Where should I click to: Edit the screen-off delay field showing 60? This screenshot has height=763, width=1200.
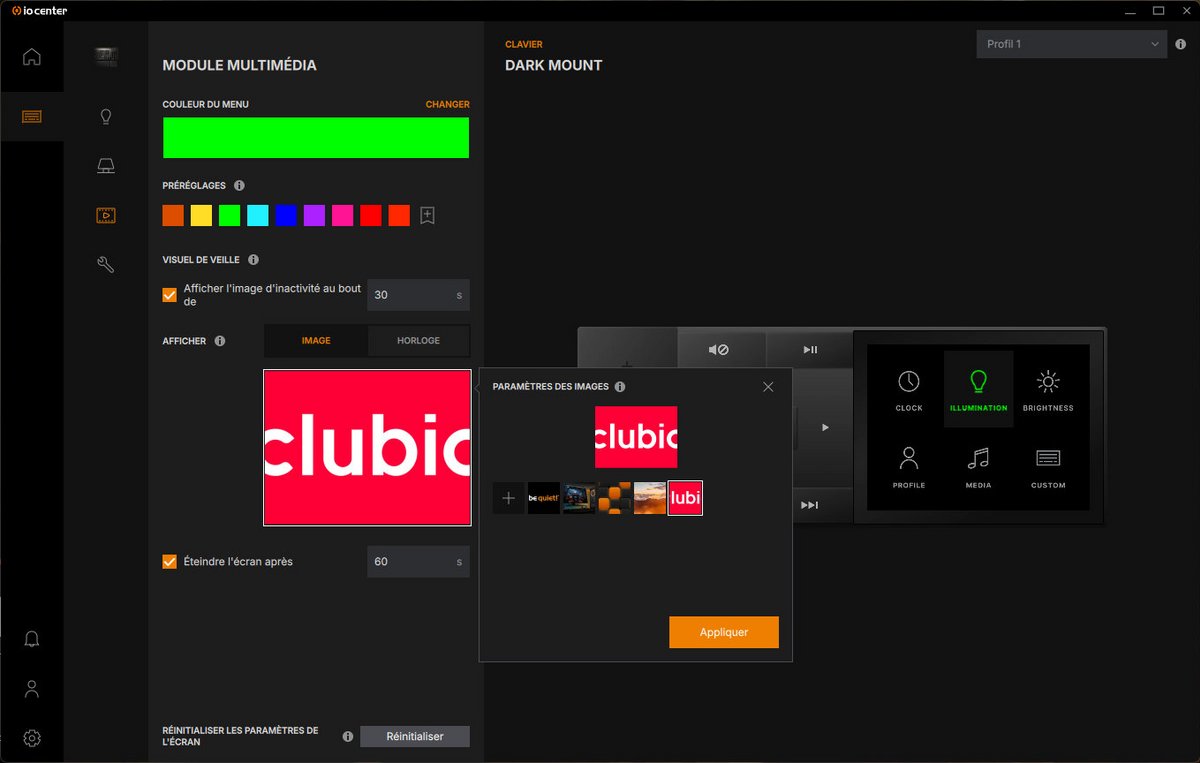tap(418, 562)
